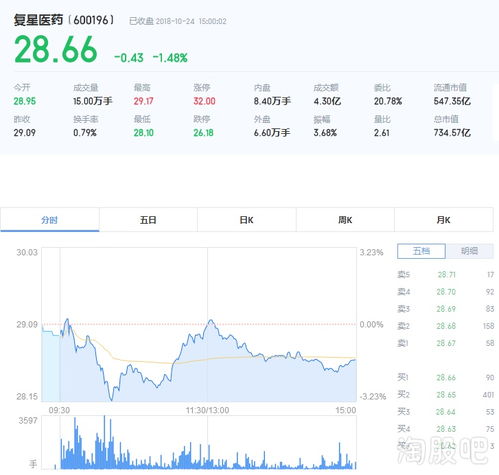Viewport: 499px width, 475px height.
Task: Click the 流通市值 value 547.35亿
Action: 452,101
